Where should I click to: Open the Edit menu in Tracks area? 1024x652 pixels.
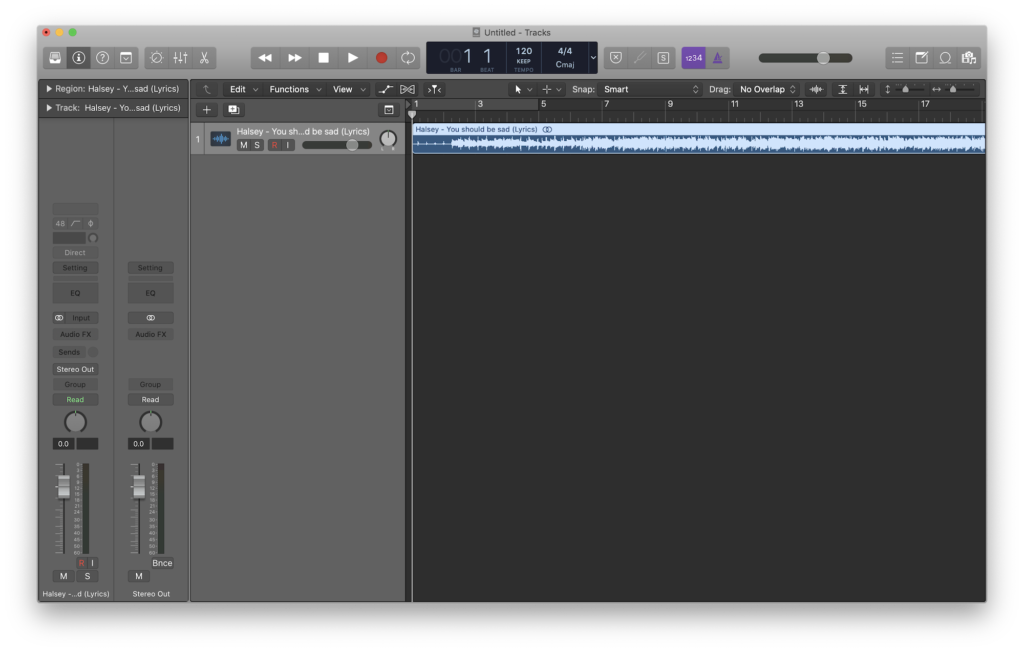[x=244, y=90]
